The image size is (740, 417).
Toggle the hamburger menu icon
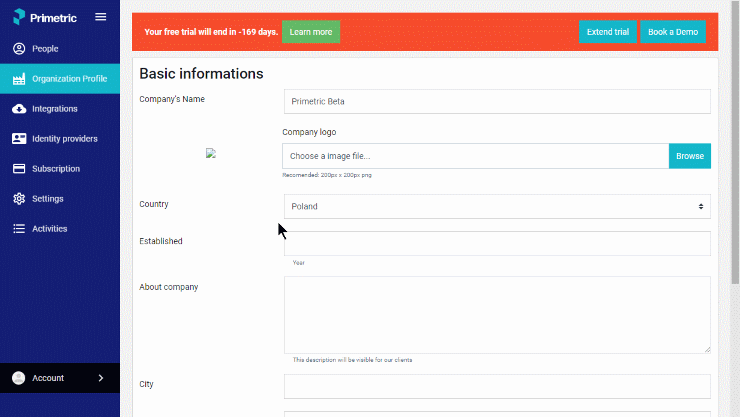101,17
